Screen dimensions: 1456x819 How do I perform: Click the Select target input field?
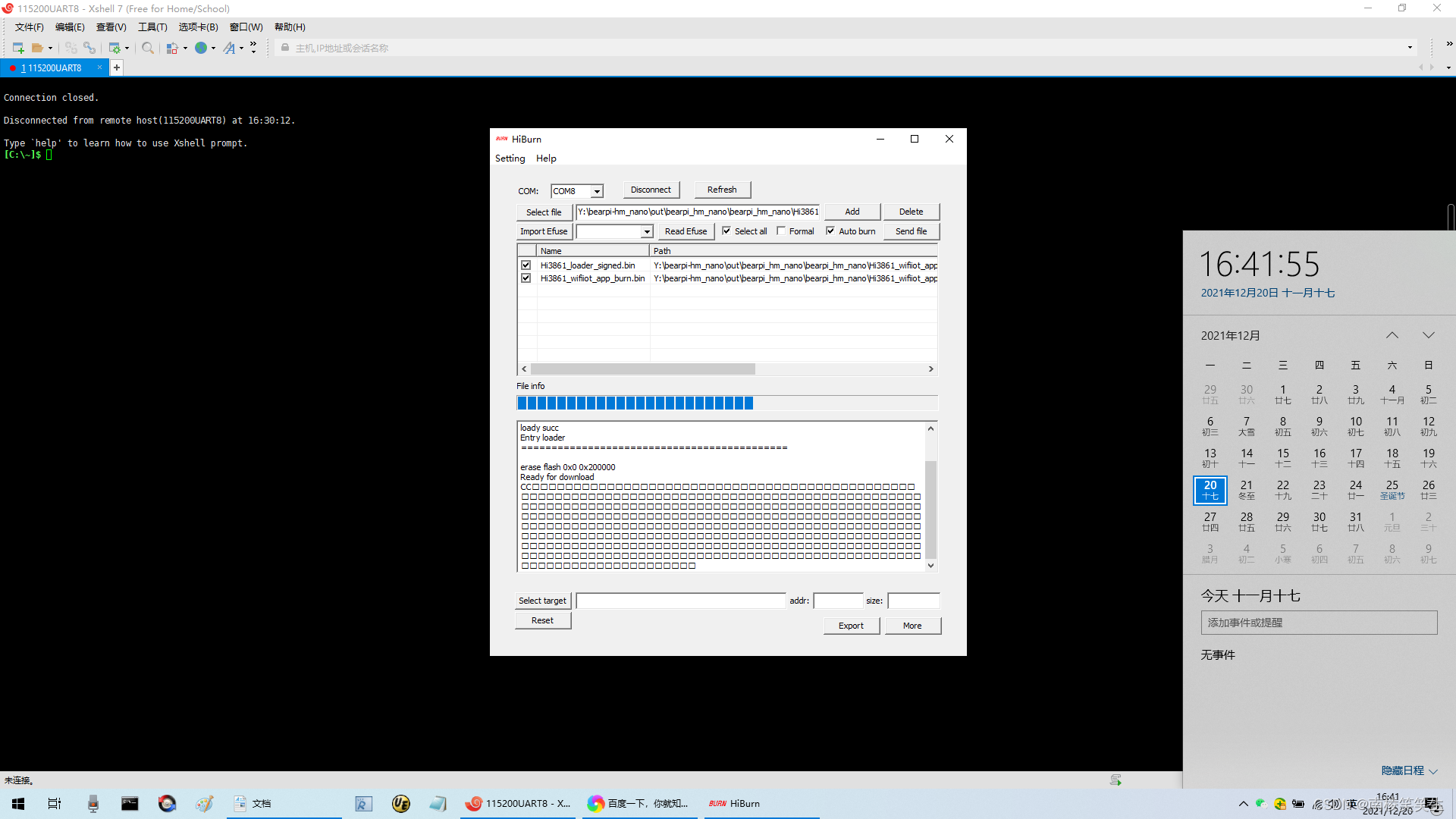coord(680,601)
